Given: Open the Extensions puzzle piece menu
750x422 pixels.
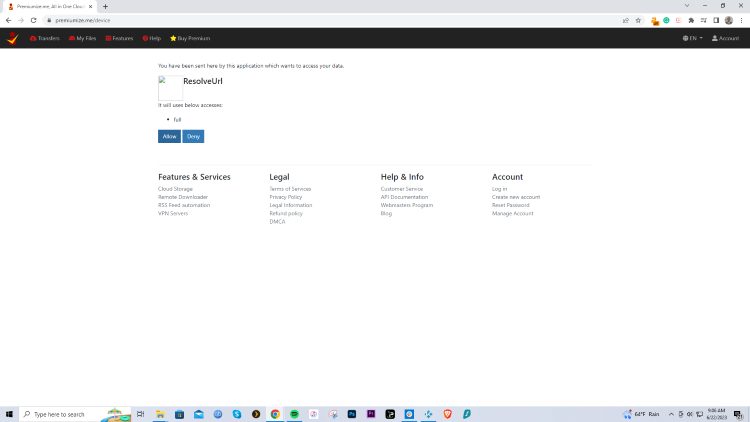Looking at the screenshot, I should click(x=691, y=20).
